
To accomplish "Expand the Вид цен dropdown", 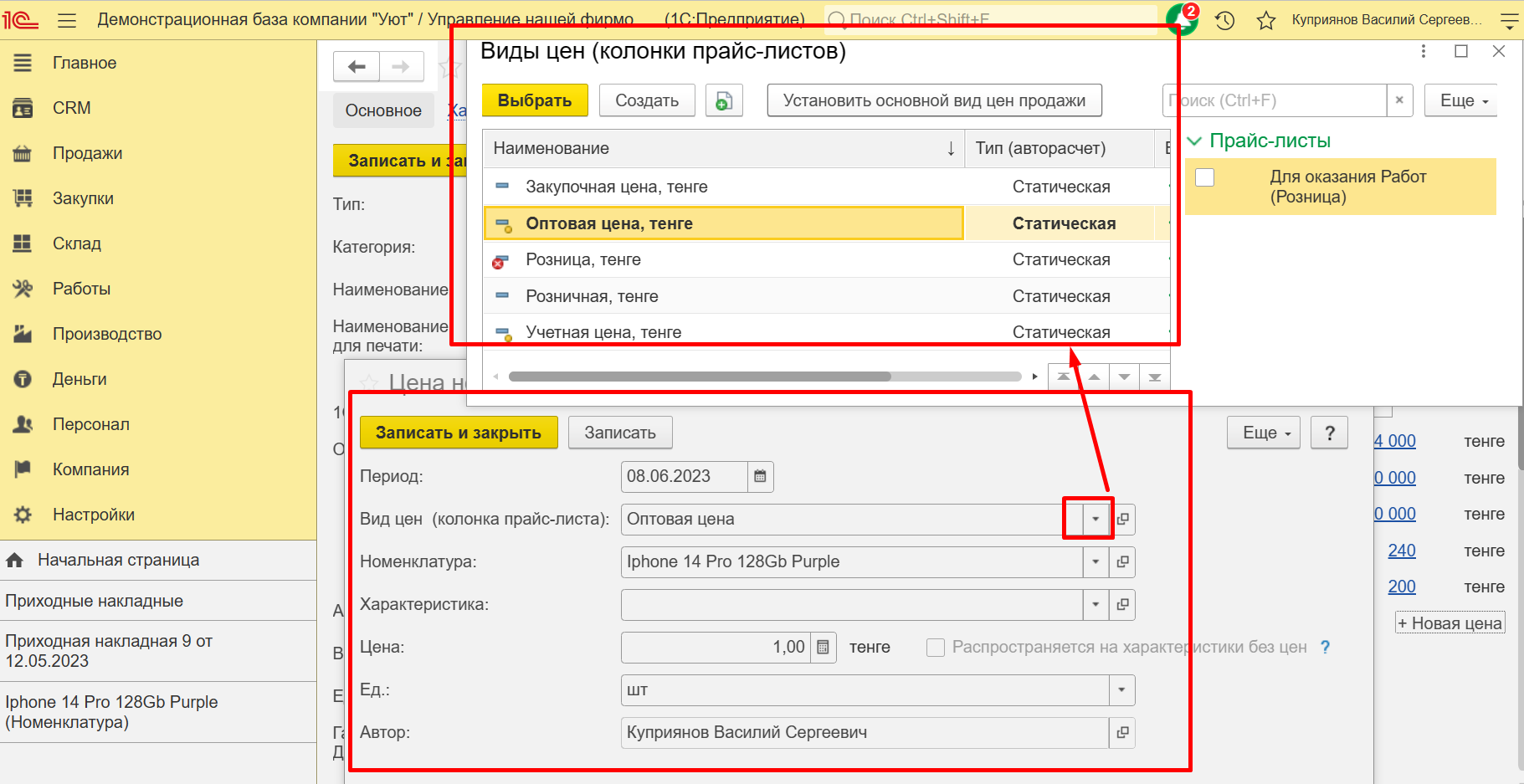I will click(x=1096, y=520).
